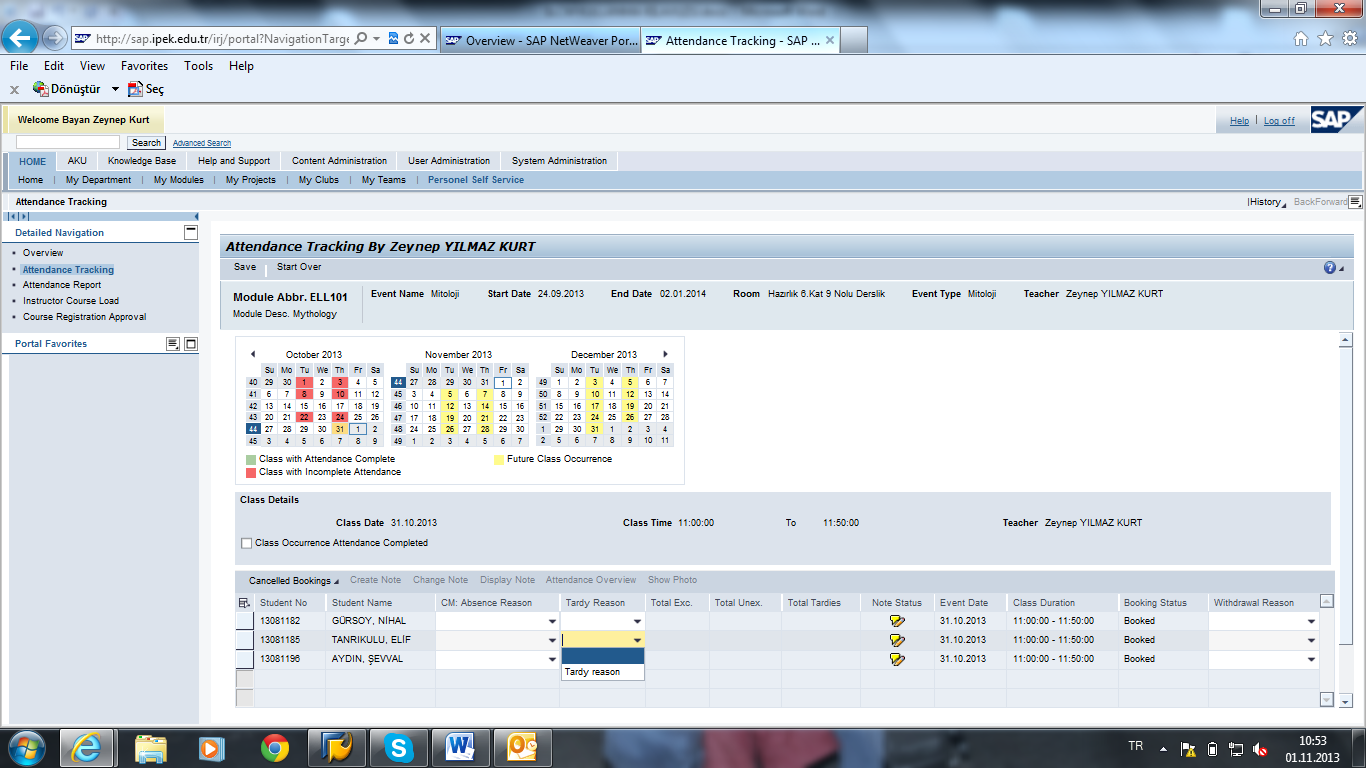Image resolution: width=1366 pixels, height=768 pixels.
Task: Select October 24 red date in calendar
Action: 340,417
